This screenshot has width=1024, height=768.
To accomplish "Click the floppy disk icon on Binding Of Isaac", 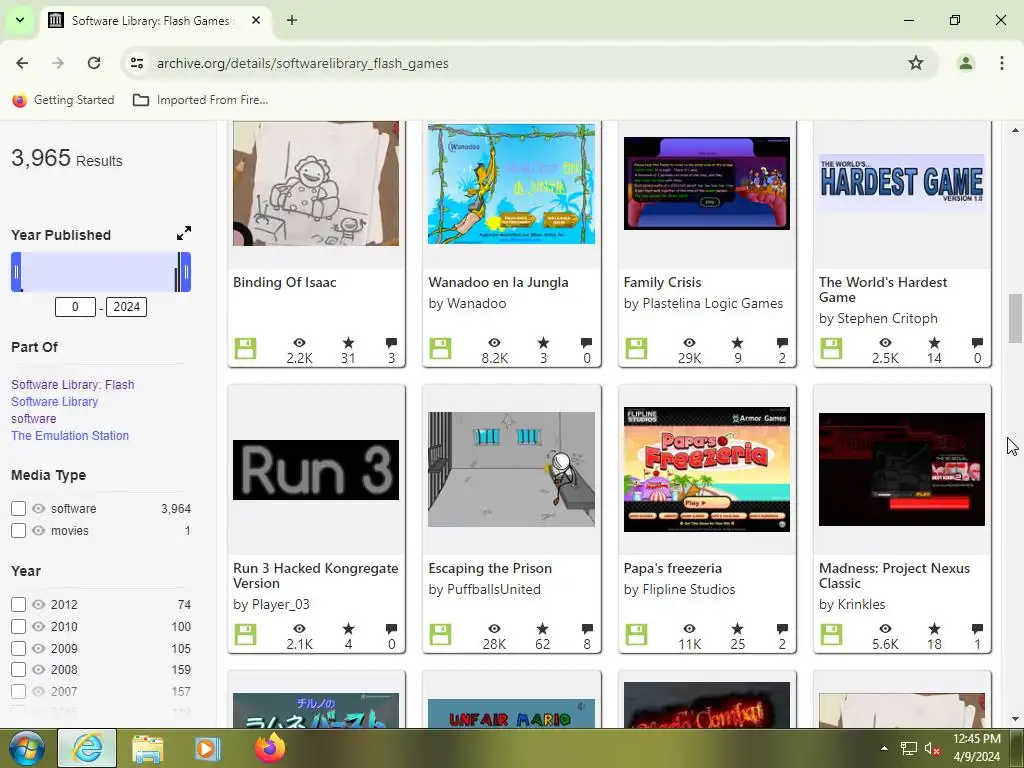I will click(x=246, y=348).
